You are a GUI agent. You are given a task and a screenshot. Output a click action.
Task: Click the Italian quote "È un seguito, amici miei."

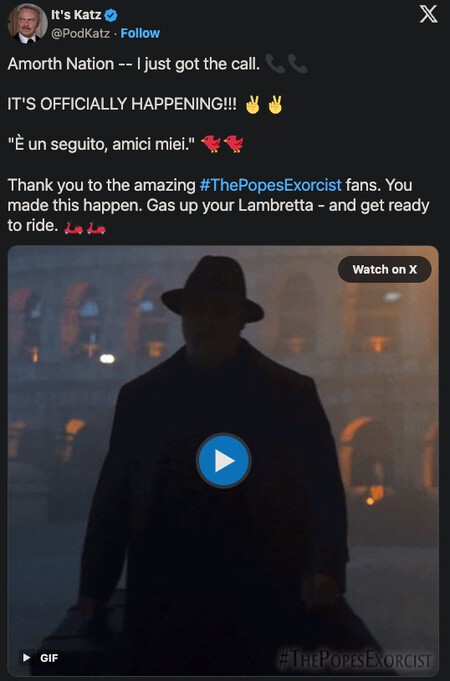103,144
